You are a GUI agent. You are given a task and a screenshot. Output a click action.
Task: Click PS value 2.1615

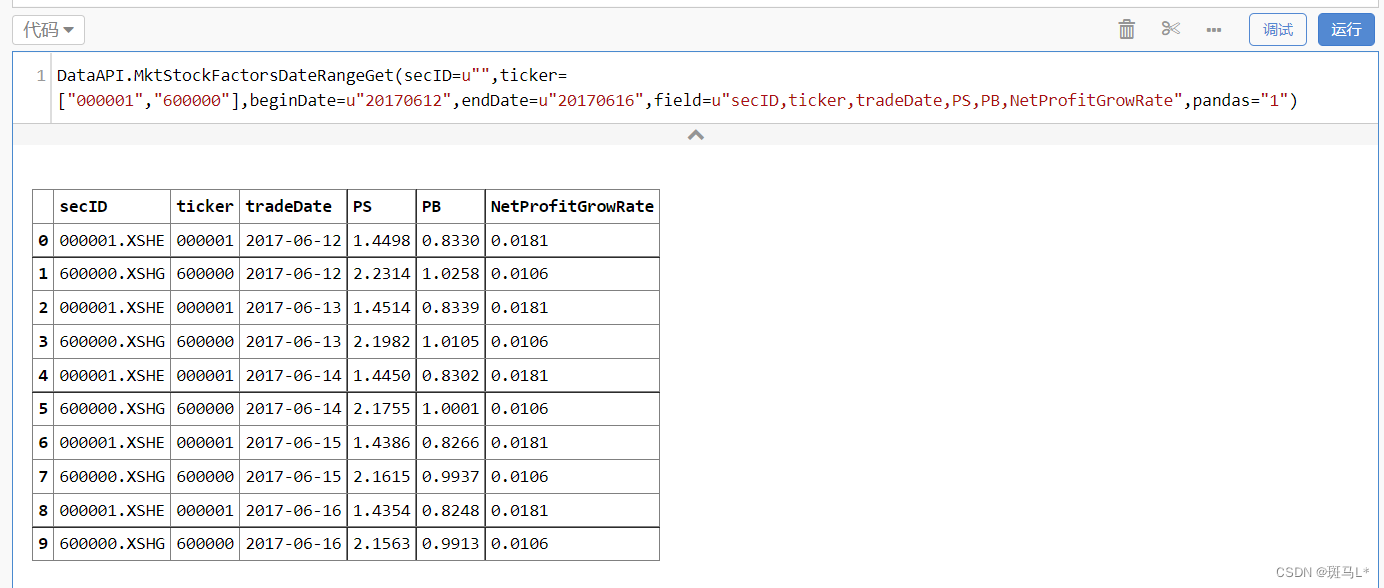pyautogui.click(x=382, y=477)
